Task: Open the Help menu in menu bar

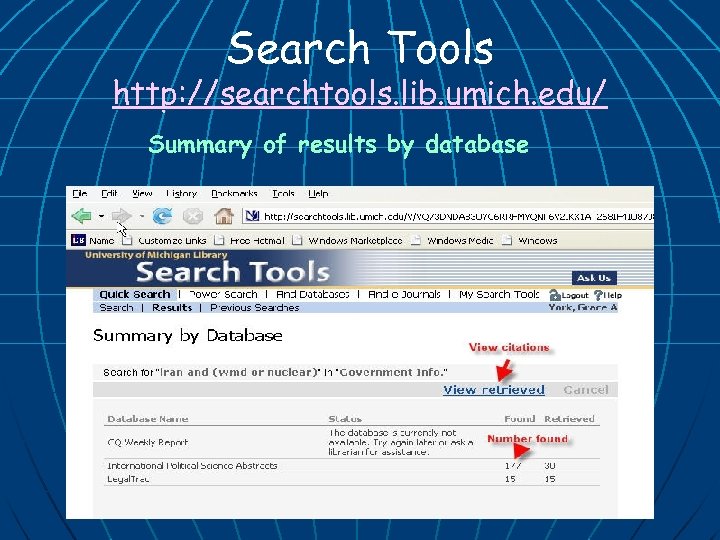Action: [318, 193]
